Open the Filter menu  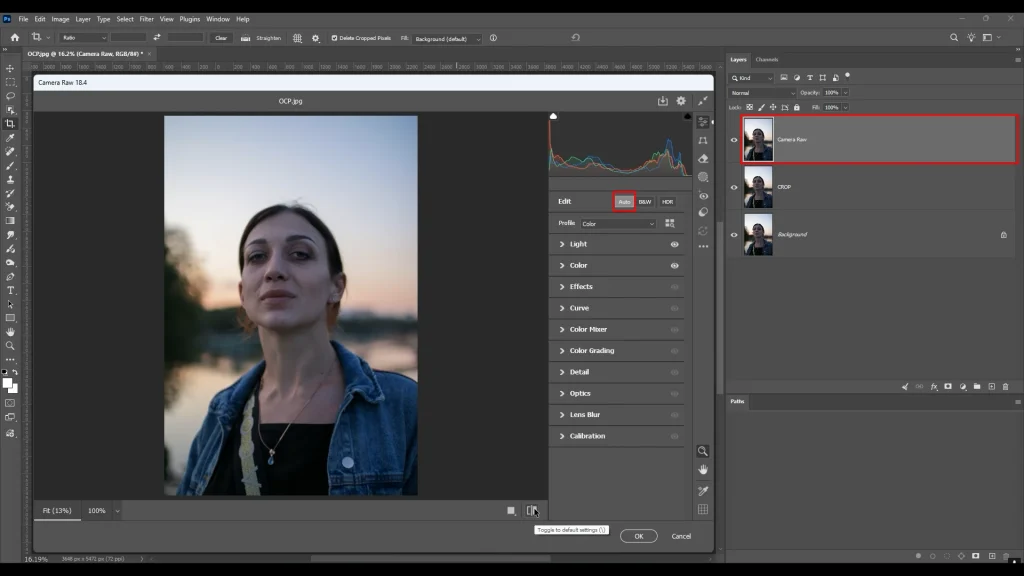coord(146,19)
